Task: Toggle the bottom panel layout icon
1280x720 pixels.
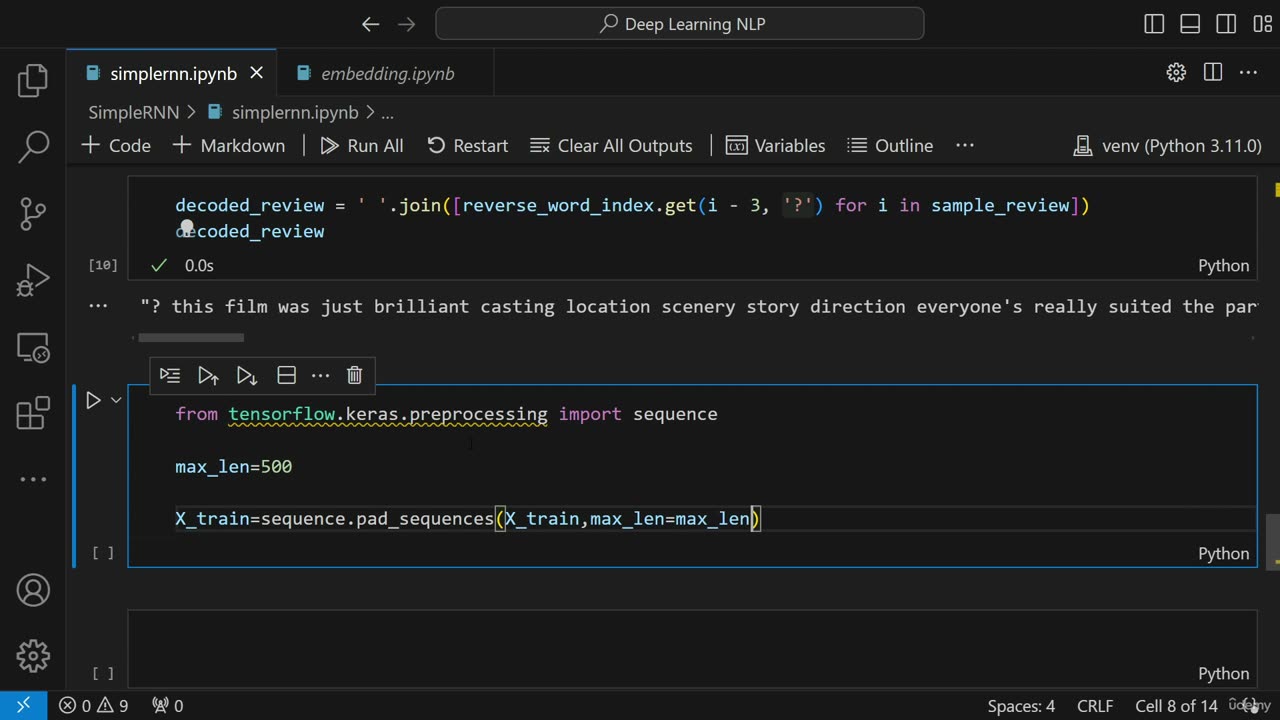Action: pyautogui.click(x=1190, y=24)
